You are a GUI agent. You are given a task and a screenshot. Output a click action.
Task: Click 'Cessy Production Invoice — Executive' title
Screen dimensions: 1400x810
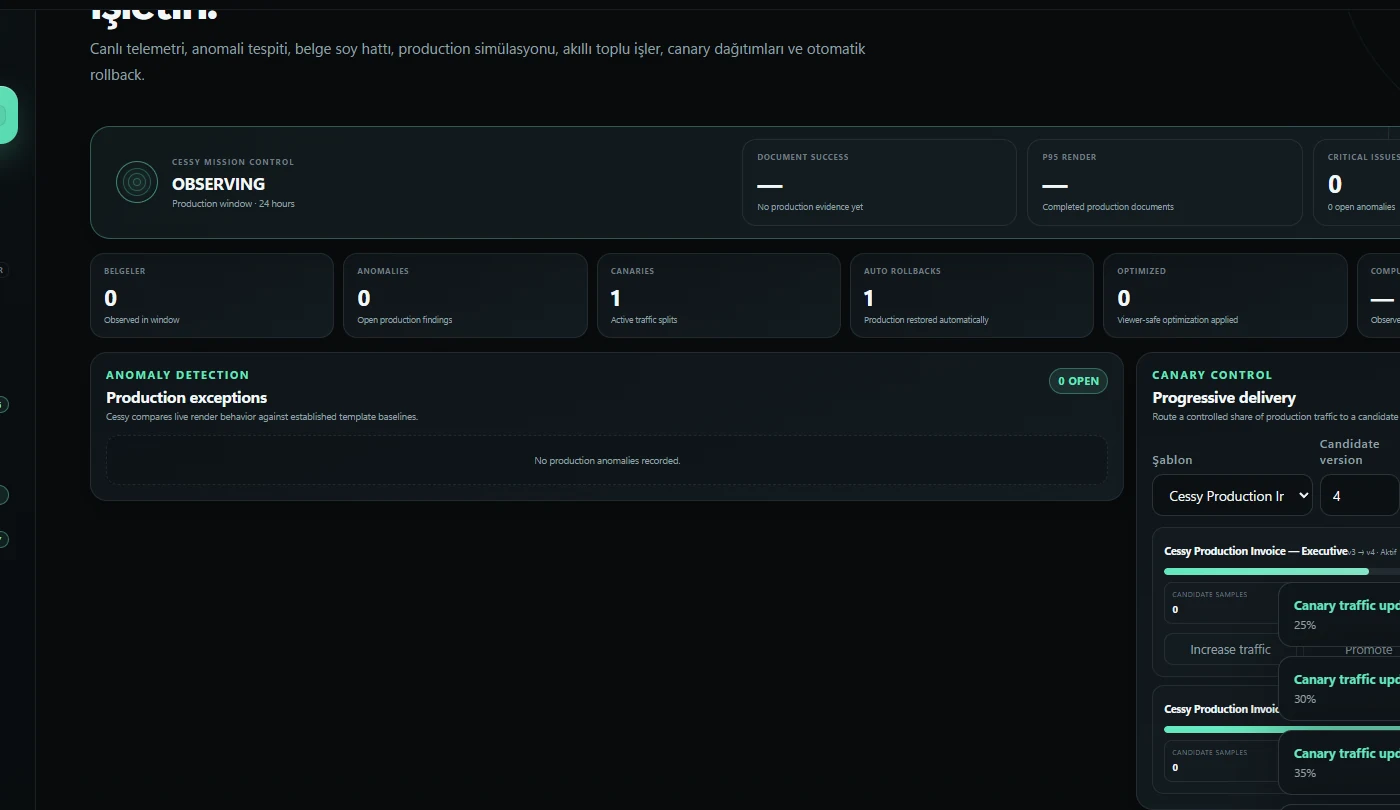pos(1255,551)
